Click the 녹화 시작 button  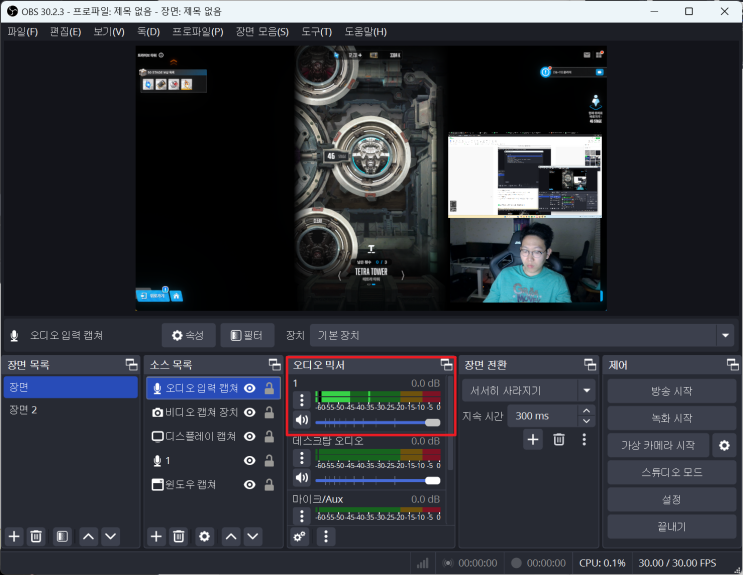coord(670,418)
